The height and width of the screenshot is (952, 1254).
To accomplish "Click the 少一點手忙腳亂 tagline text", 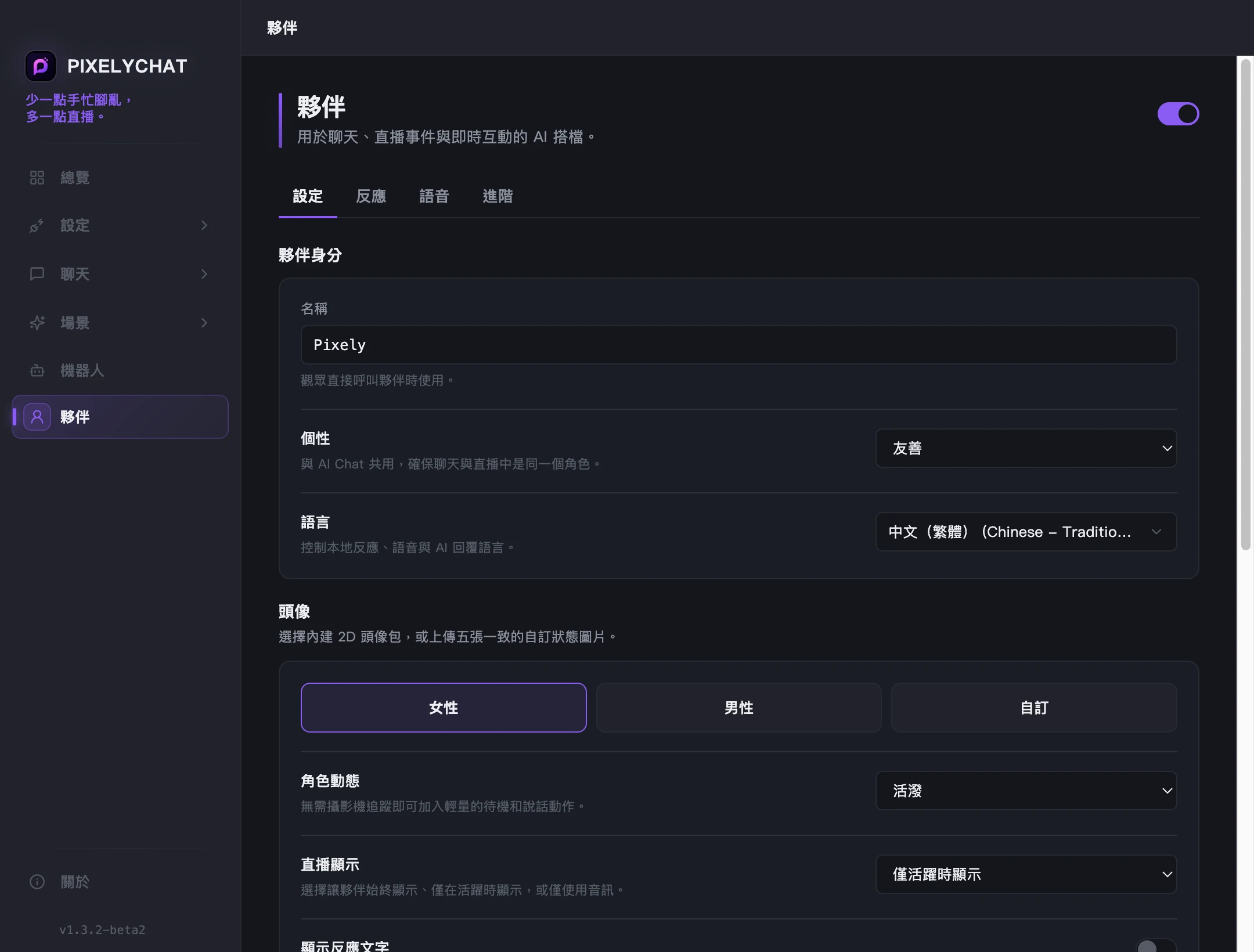I will 79,109.
